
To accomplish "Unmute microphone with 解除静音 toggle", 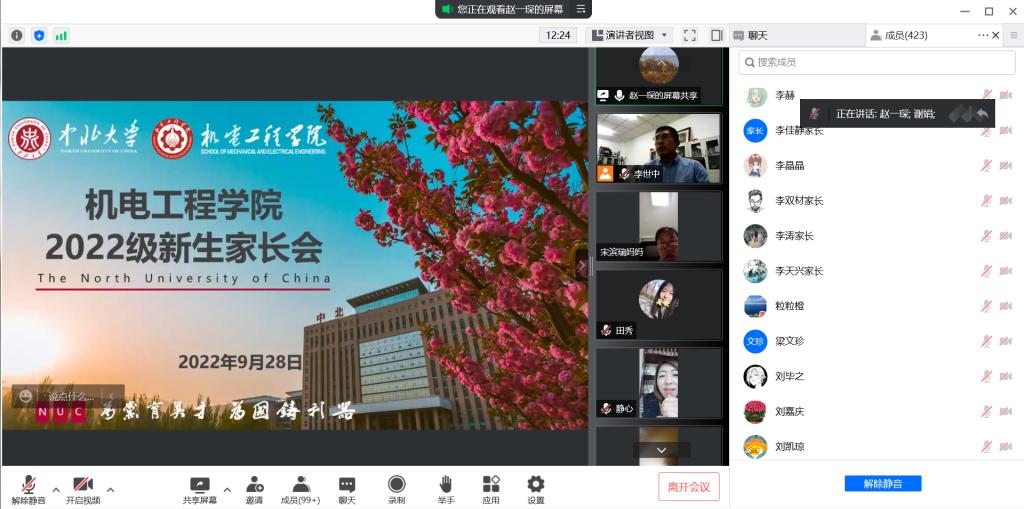I will pyautogui.click(x=28, y=487).
